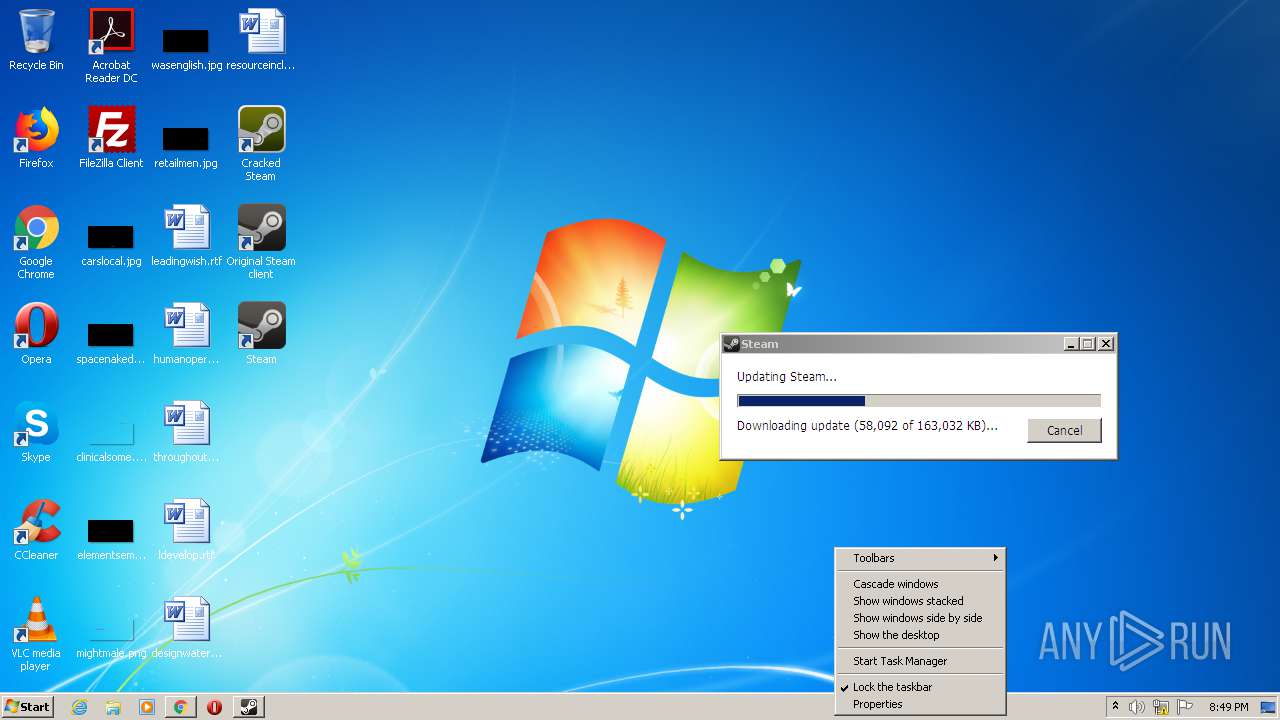Click the Show desktop corner button
The height and width of the screenshot is (720, 1280).
pyautogui.click(x=1268, y=707)
